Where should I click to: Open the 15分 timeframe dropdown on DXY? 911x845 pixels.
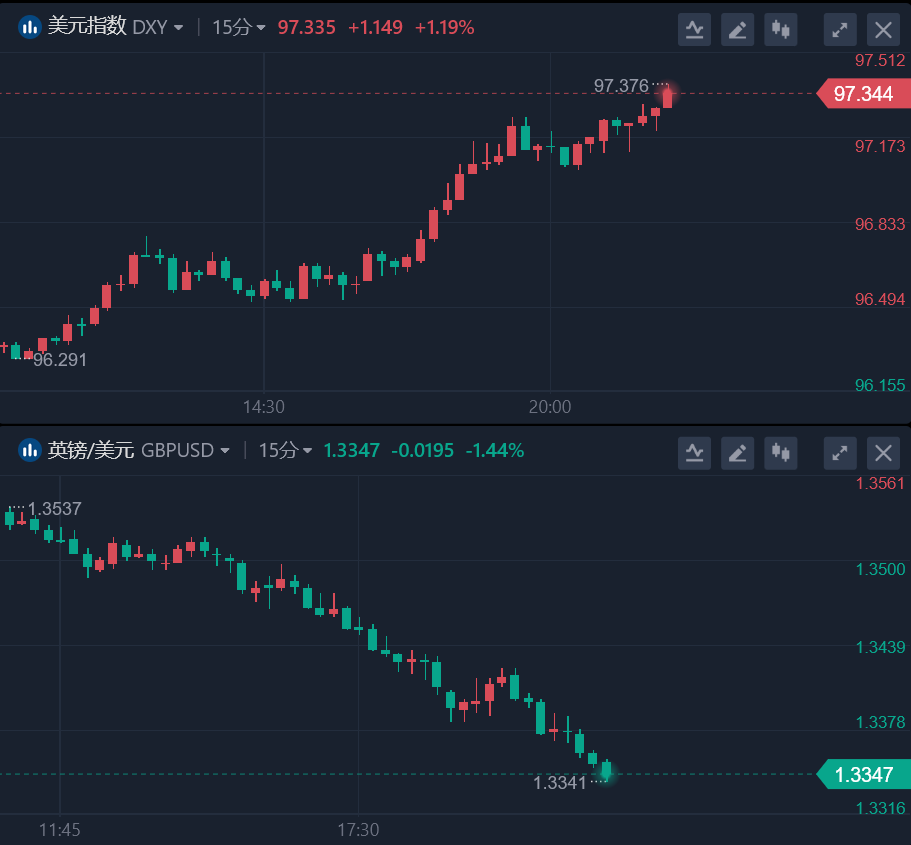coord(239,27)
